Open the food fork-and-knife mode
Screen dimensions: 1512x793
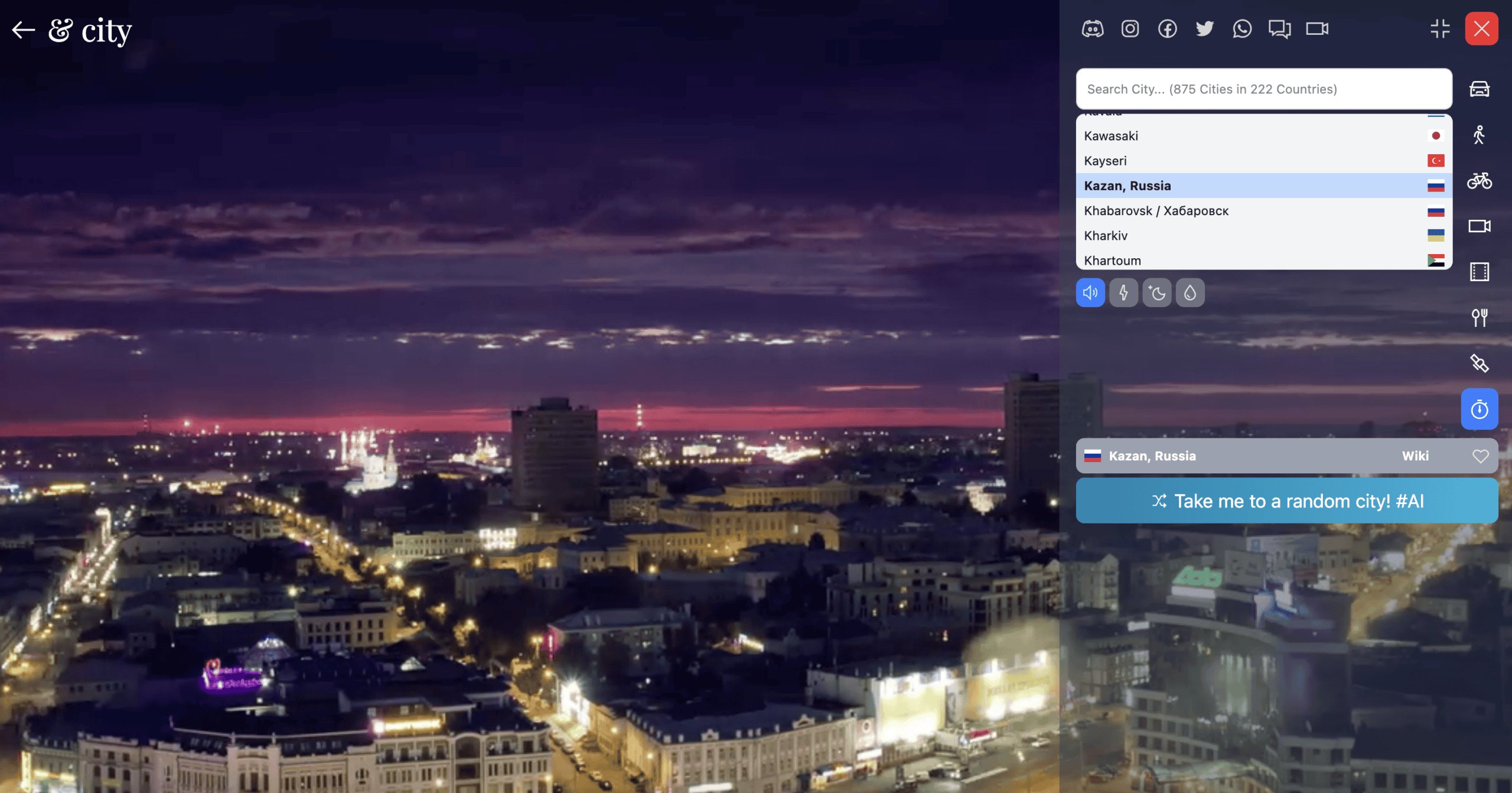point(1479,317)
